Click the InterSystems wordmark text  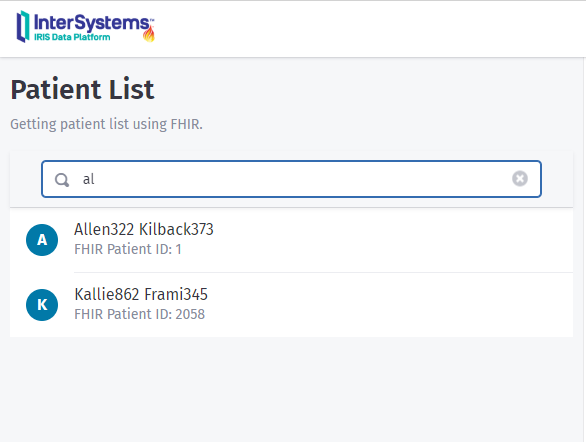point(92,23)
